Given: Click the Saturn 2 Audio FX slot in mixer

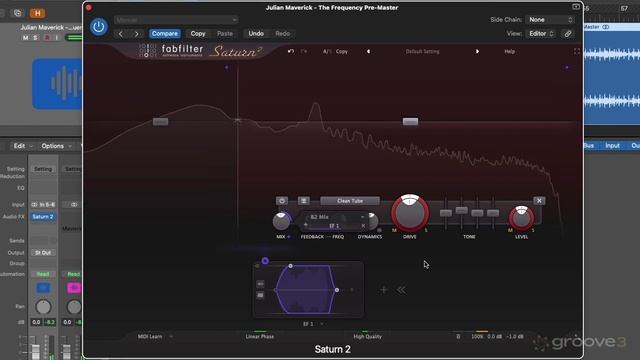Looking at the screenshot, I should point(43,217).
